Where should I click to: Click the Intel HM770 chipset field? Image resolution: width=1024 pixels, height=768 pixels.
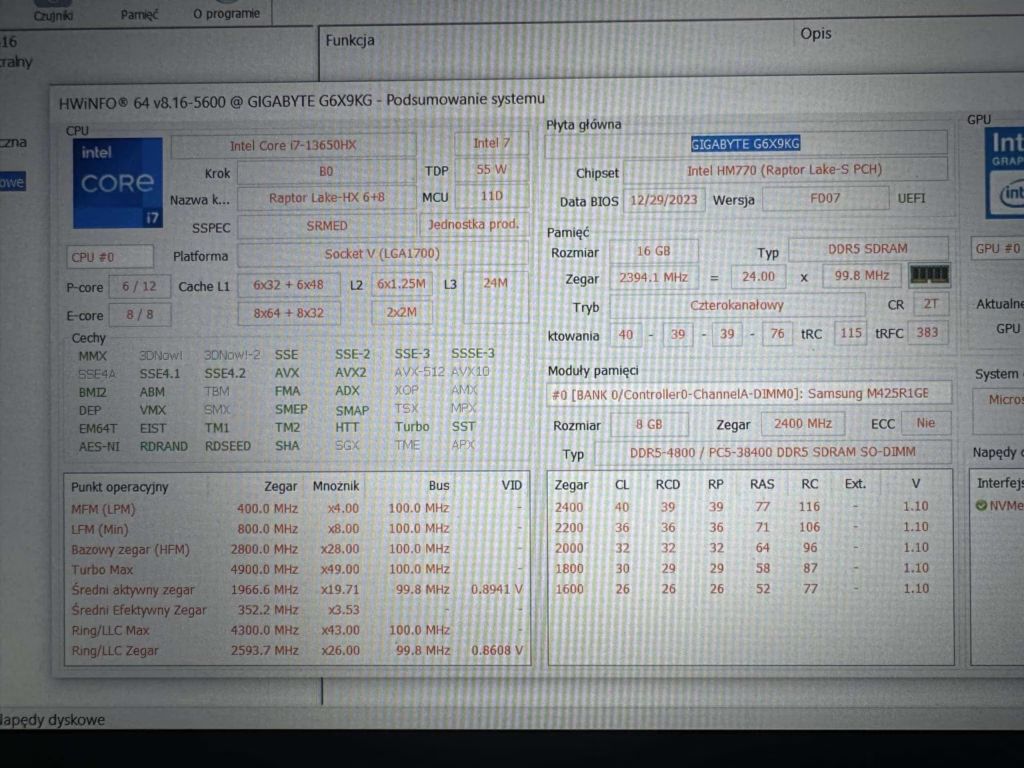click(x=784, y=170)
